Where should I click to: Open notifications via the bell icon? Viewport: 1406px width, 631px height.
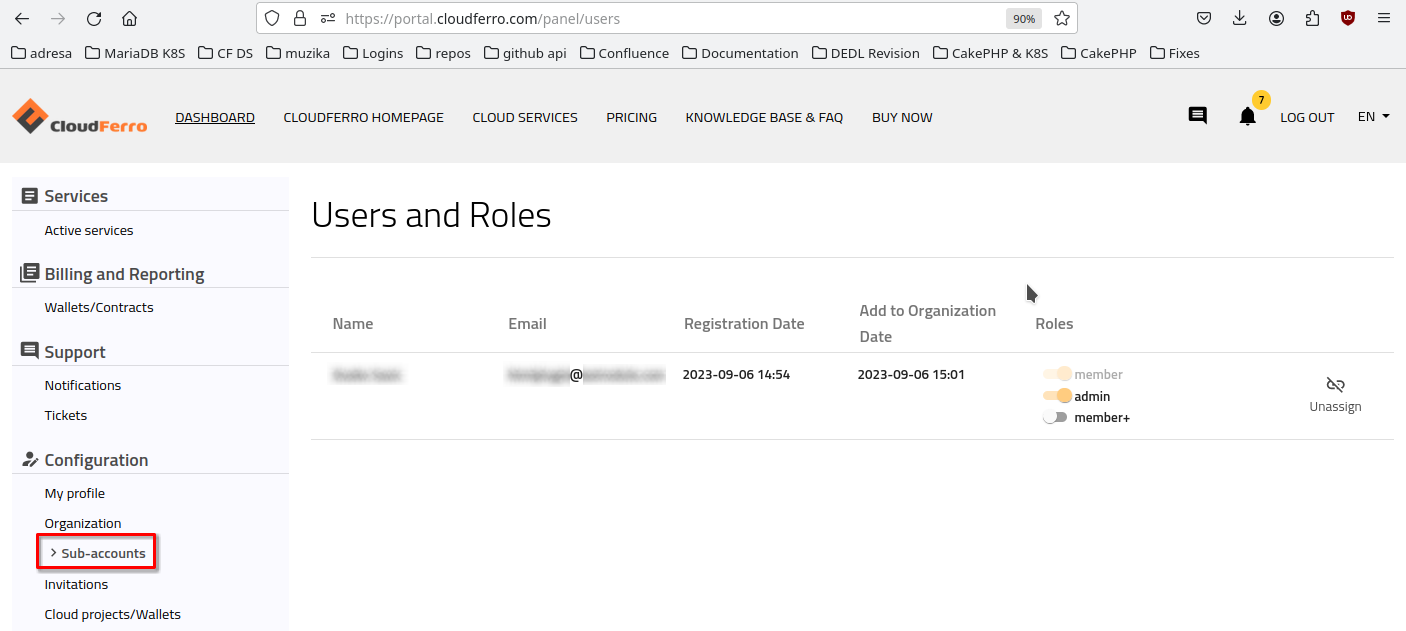click(1246, 117)
